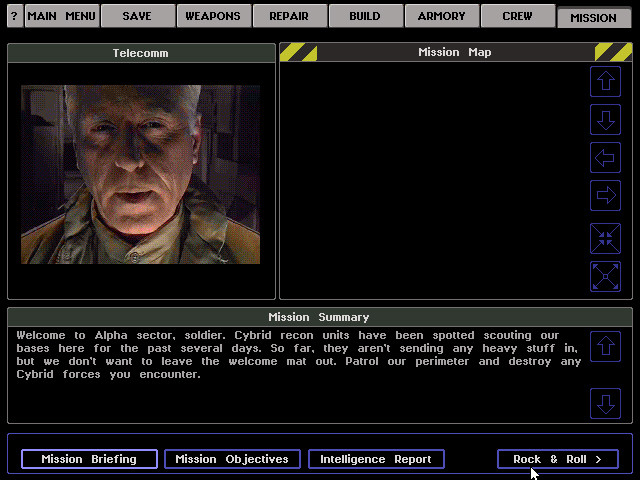This screenshot has width=640, height=480.
Task: Switch to the Repair tab
Action: coord(289,16)
